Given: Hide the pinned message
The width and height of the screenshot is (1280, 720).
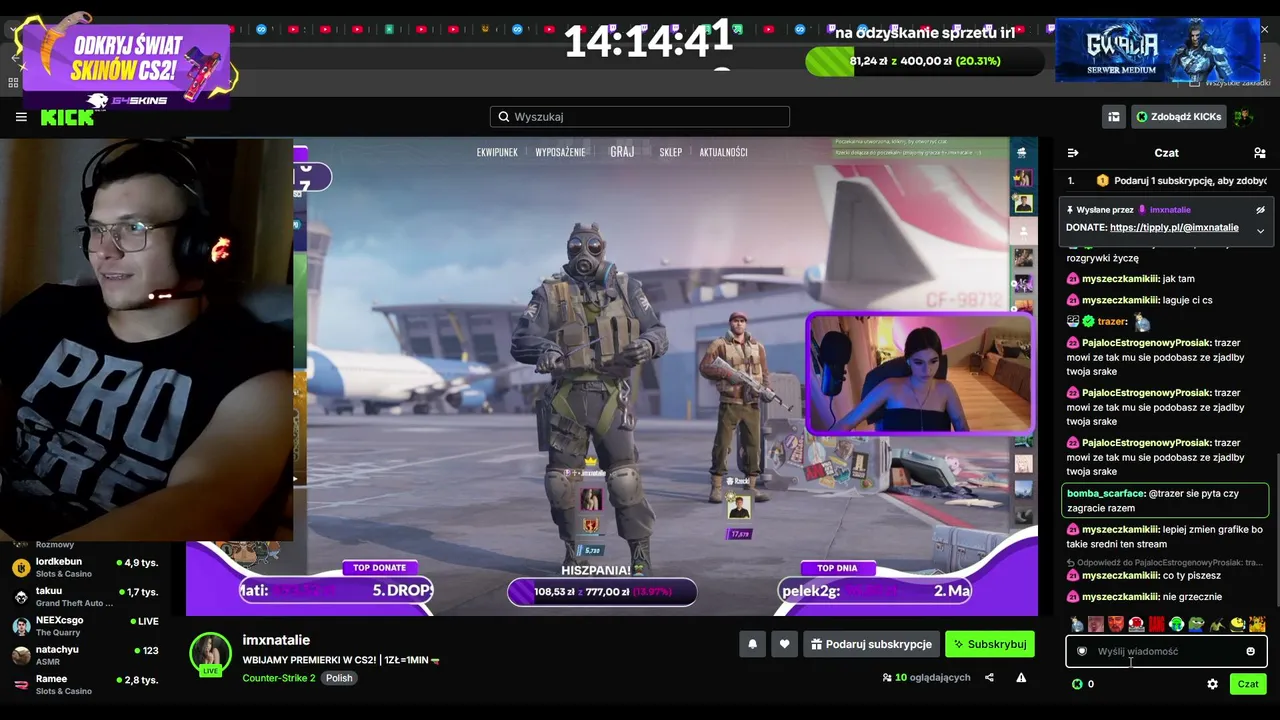Looking at the screenshot, I should coord(1260,210).
